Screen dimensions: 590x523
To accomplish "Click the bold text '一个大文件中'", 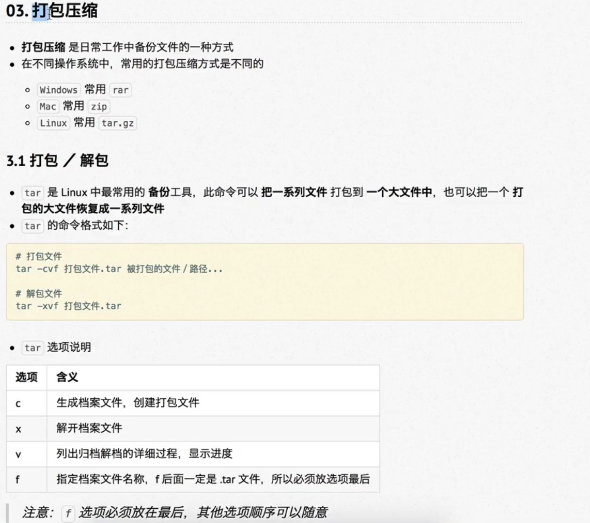I will click(399, 192).
